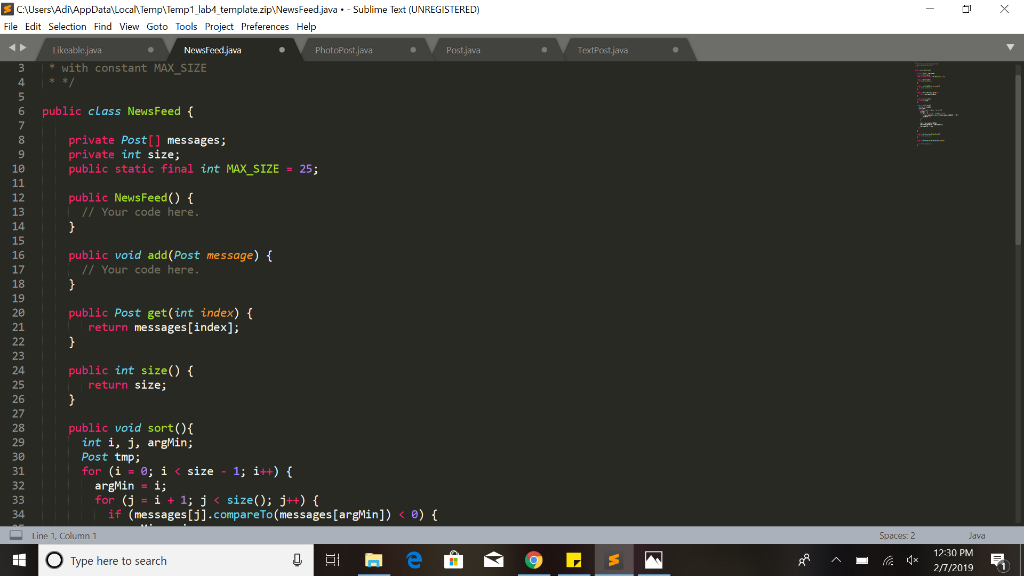This screenshot has height=576, width=1024.
Task: Open the Action Center notifications icon
Action: coord(999,560)
